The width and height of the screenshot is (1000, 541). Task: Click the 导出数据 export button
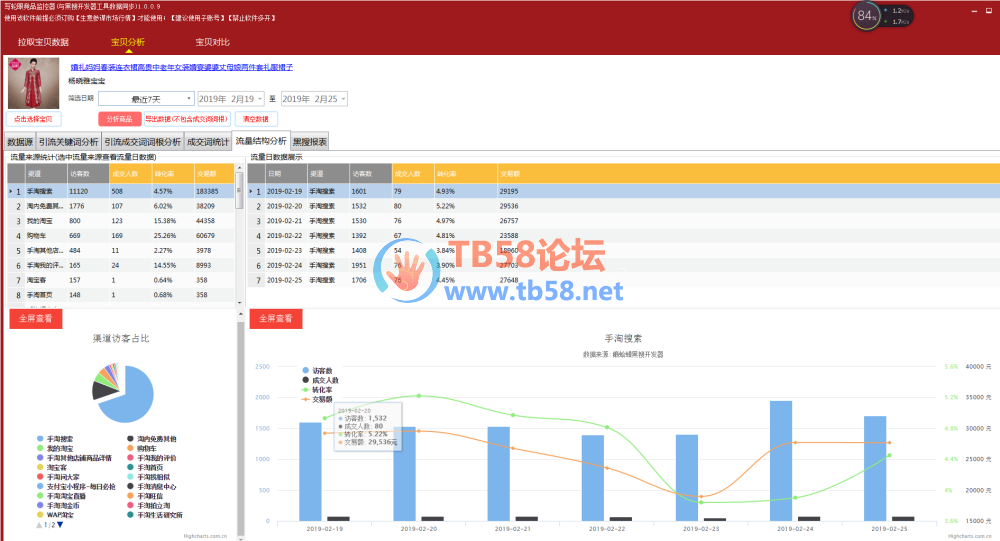[186, 119]
